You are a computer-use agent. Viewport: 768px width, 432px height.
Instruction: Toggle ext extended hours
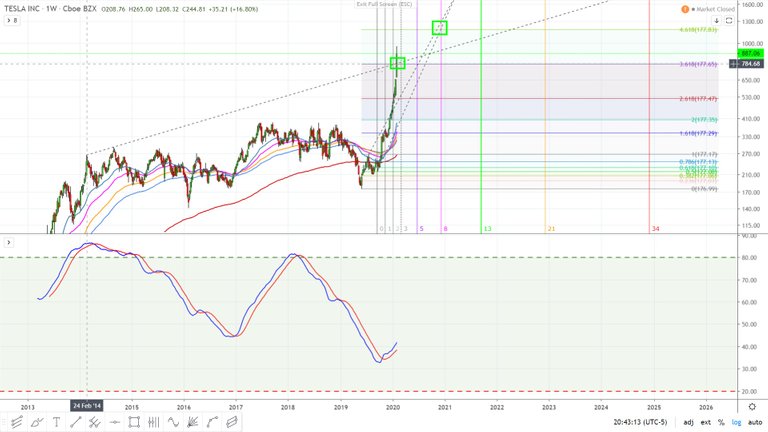pyautogui.click(x=706, y=422)
